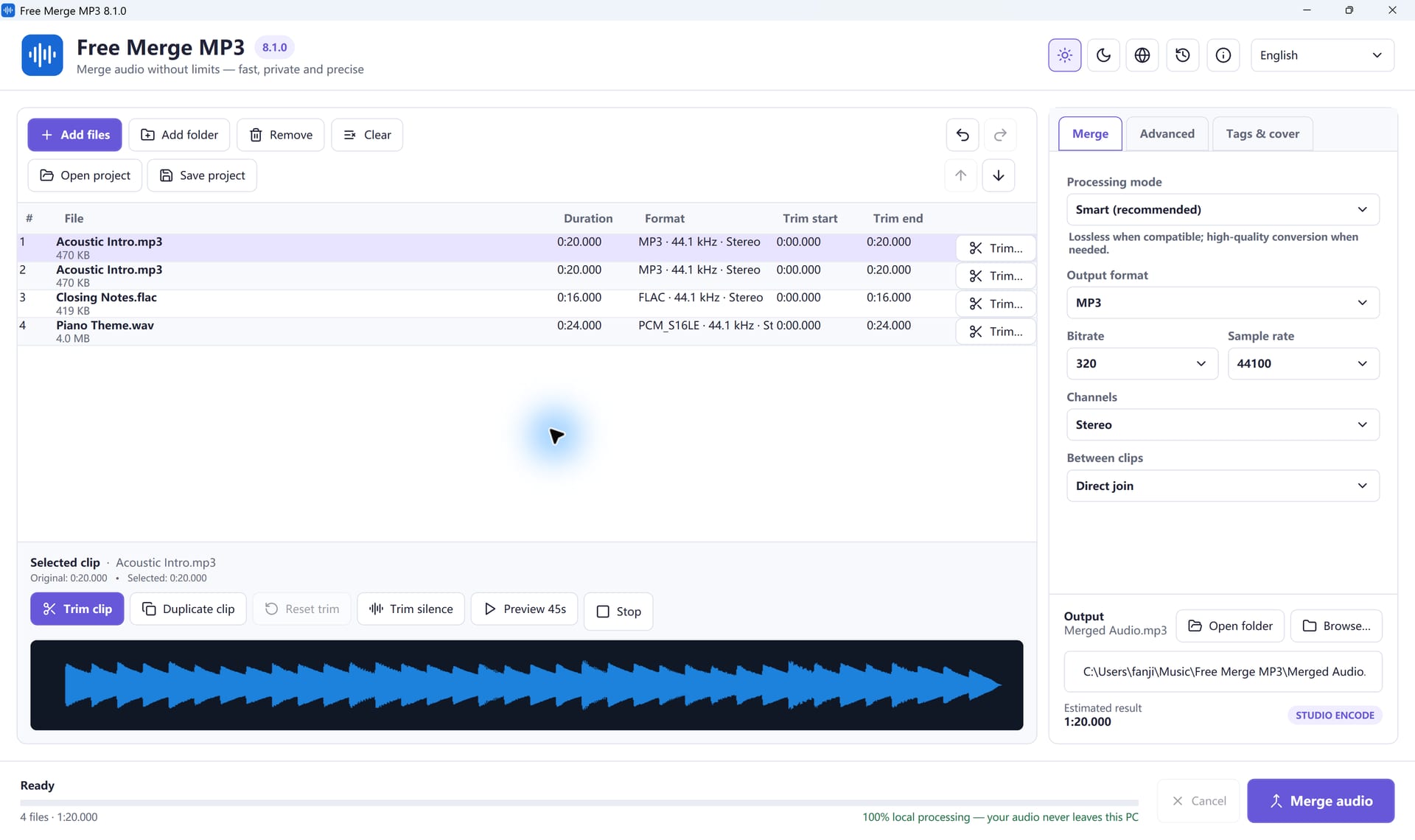Open Sample rate 44100 dropdown
This screenshot has width=1415, height=840.
tap(1304, 364)
